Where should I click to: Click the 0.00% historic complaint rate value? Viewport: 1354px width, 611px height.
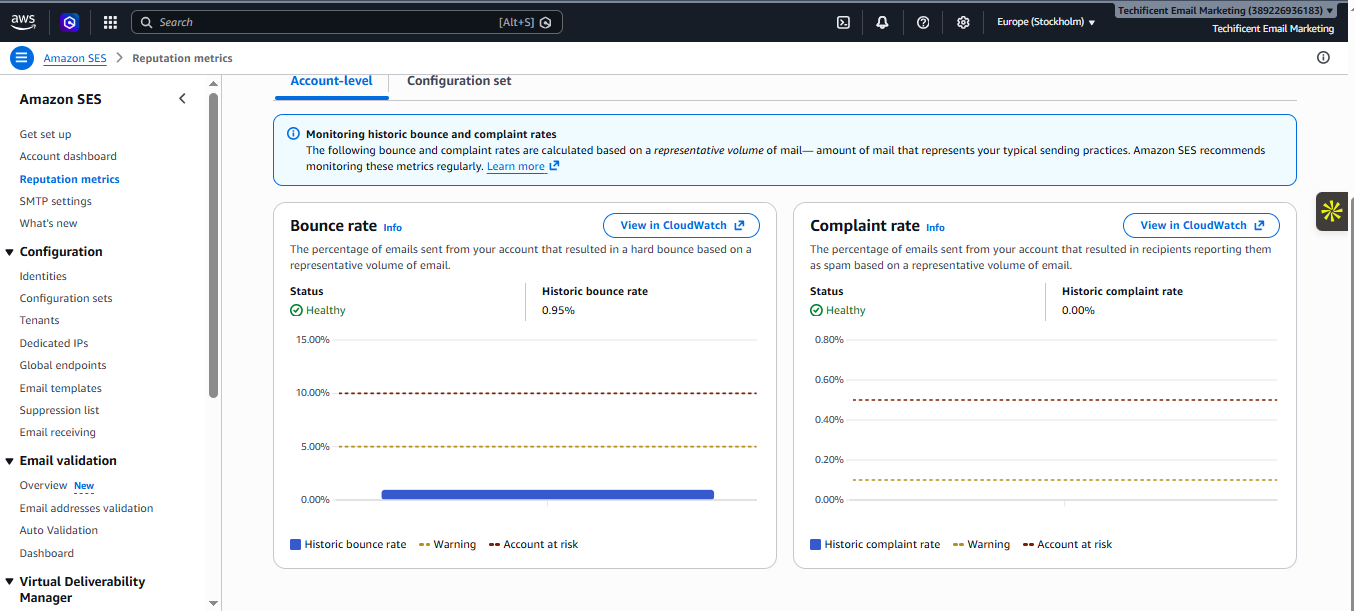coord(1078,310)
